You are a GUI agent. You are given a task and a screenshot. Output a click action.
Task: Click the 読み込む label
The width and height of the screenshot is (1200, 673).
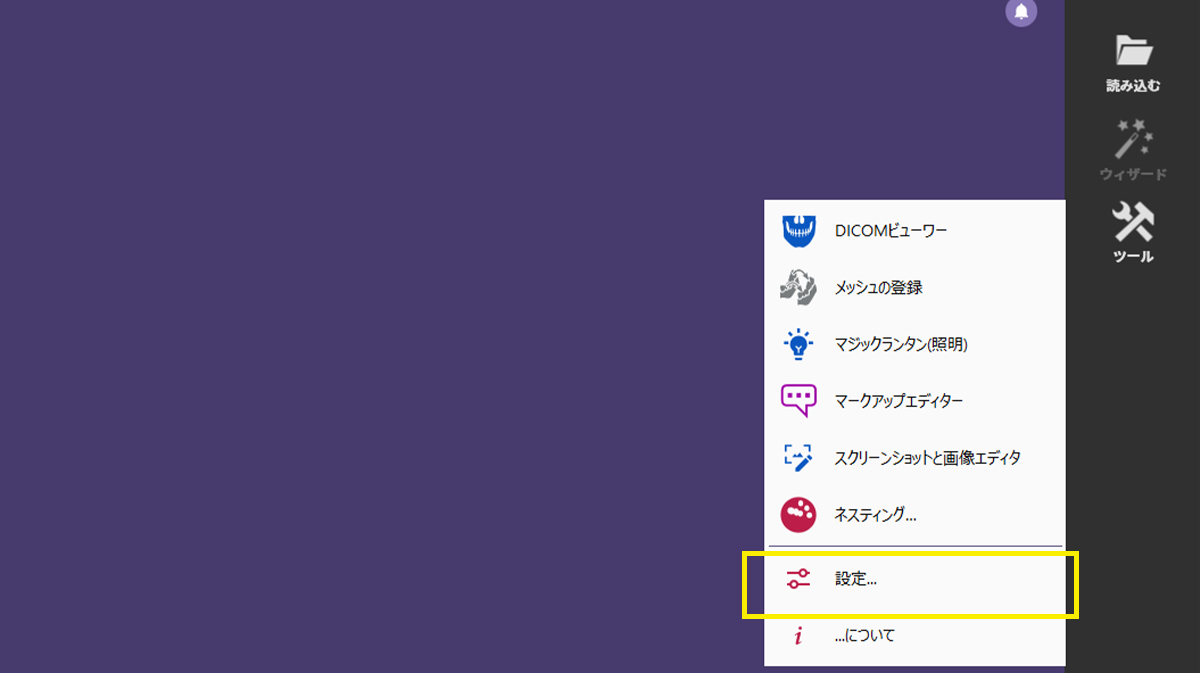1133,86
